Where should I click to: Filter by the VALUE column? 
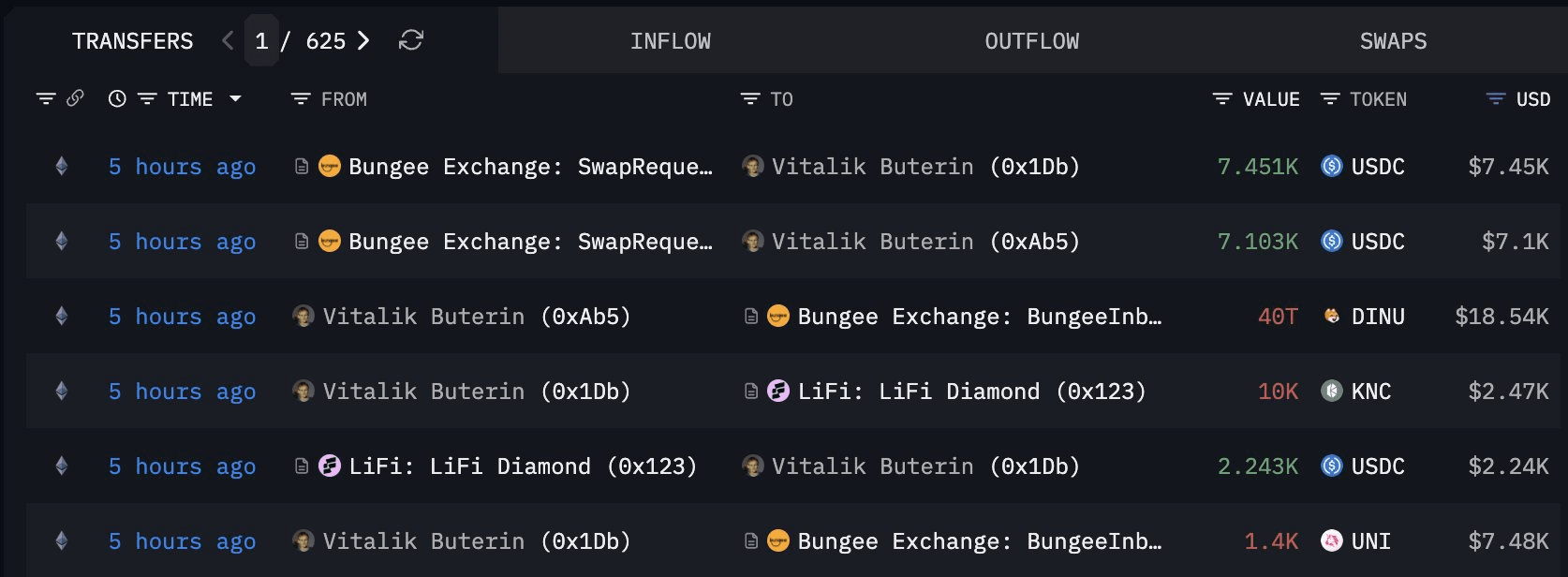tap(1222, 98)
